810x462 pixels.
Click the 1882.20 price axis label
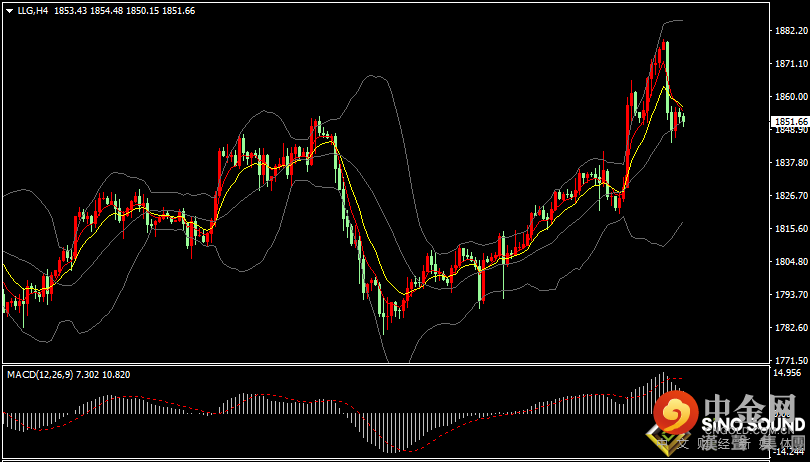click(791, 30)
